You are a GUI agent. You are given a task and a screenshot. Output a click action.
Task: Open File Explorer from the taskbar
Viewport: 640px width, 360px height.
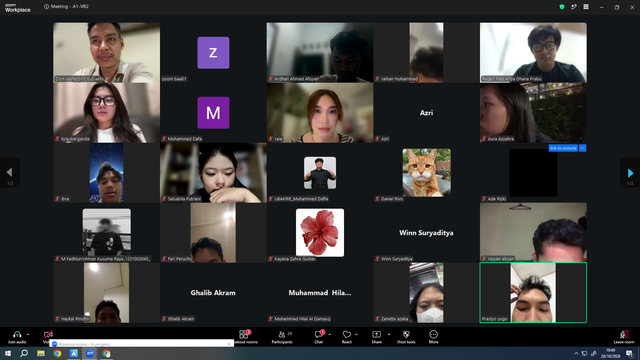point(41,353)
